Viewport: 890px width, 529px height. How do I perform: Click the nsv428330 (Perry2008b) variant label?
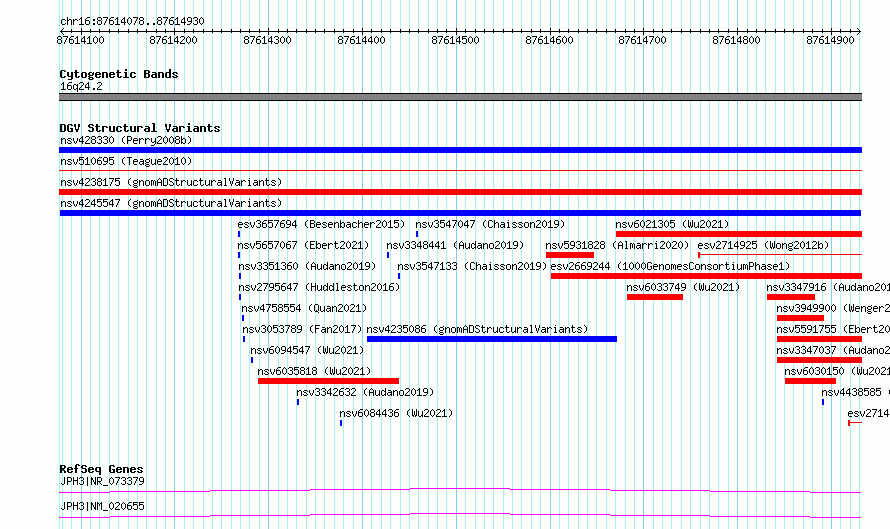pos(126,140)
